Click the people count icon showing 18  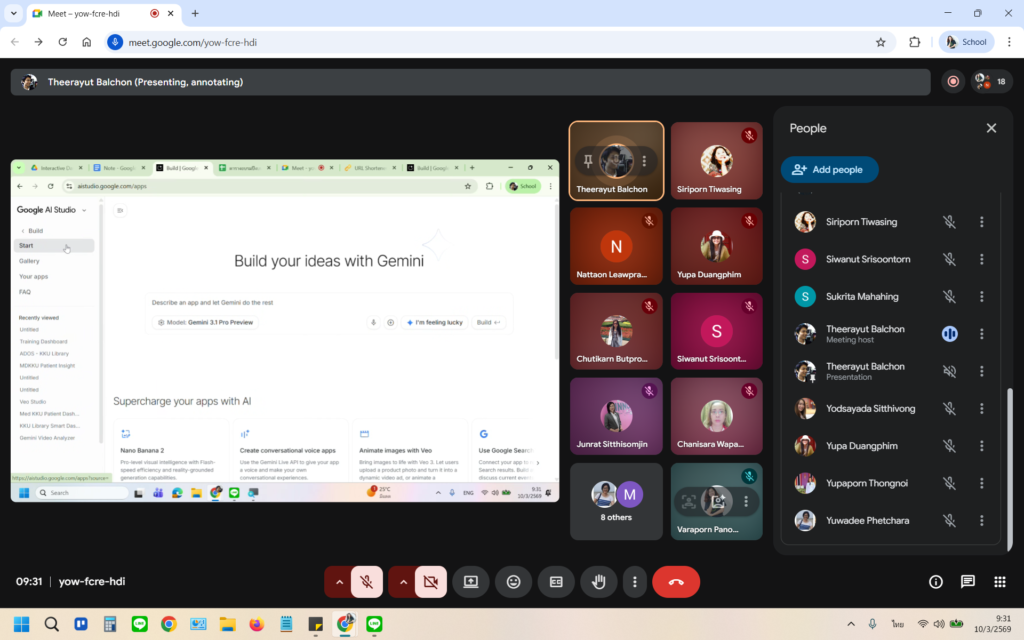tap(991, 82)
